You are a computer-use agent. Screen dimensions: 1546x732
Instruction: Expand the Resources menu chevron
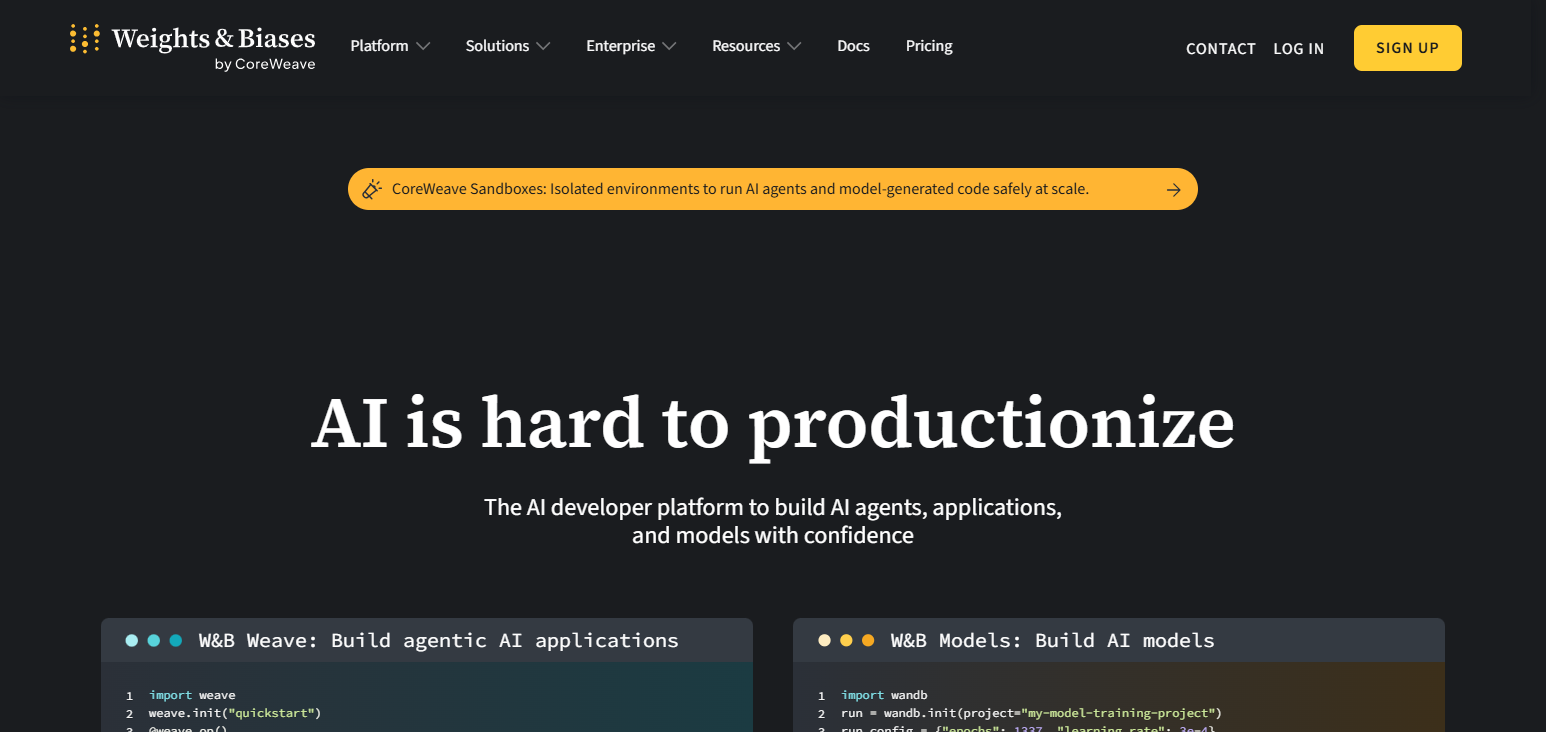(x=794, y=46)
